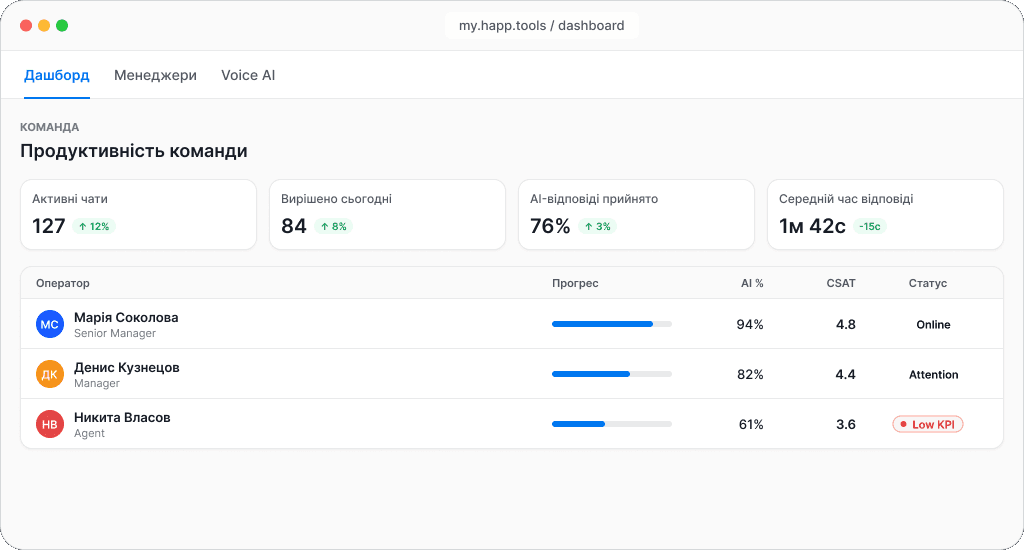1024x550 pixels.
Task: Click the Оператор column header
Action: coord(63,283)
